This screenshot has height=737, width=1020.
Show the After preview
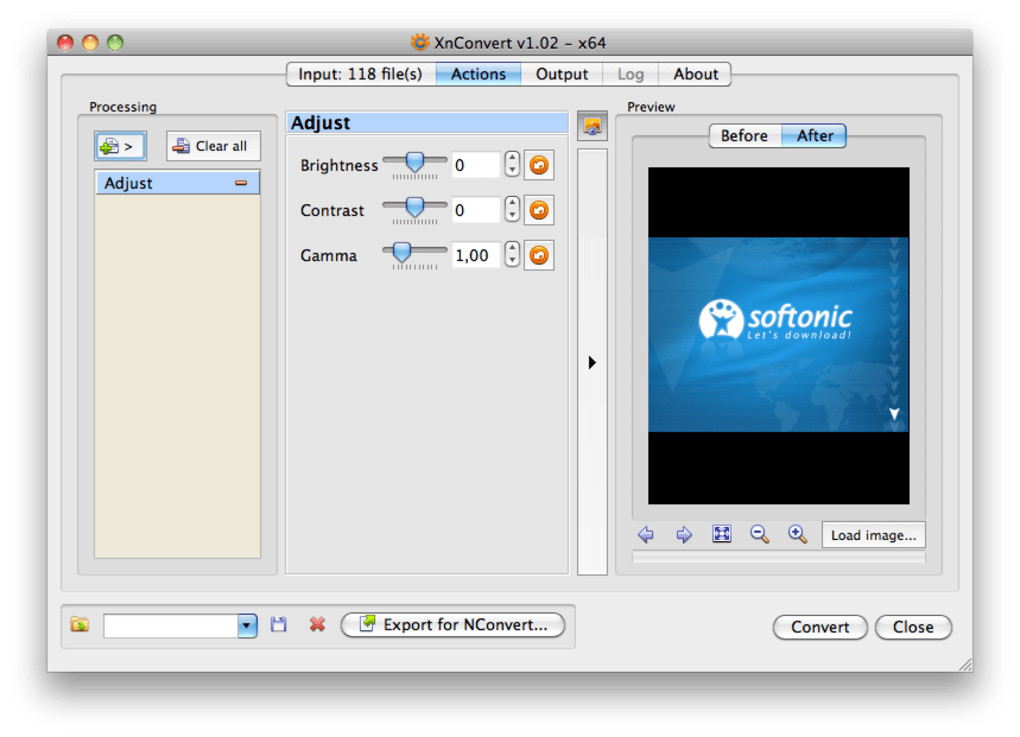[814, 136]
